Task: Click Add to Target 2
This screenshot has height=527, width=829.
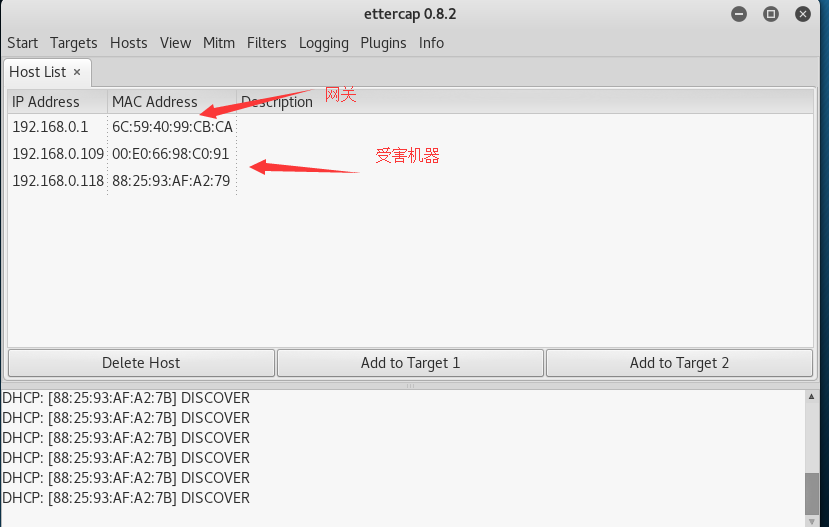Action: coord(679,363)
